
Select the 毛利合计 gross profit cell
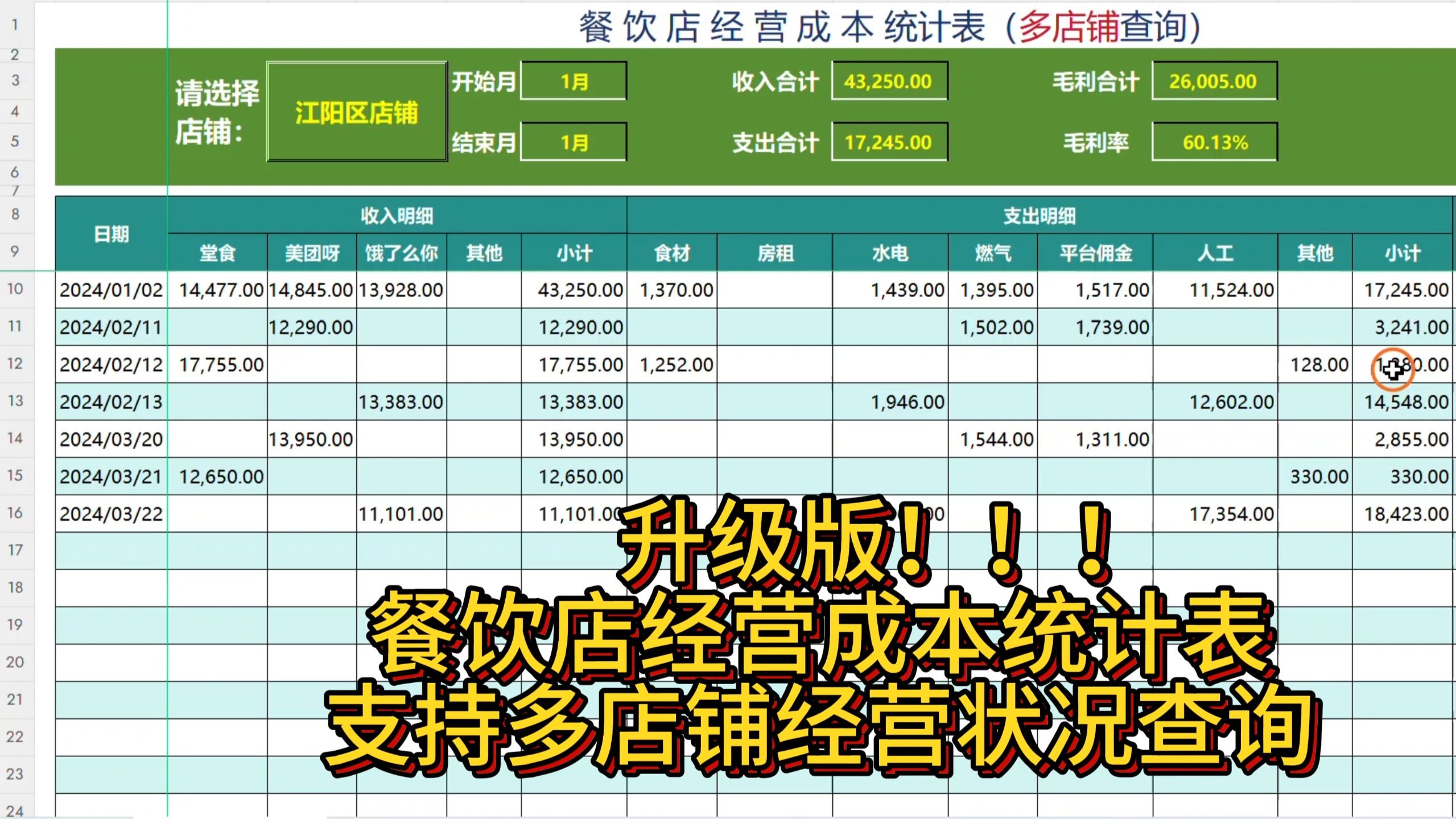coord(1214,81)
